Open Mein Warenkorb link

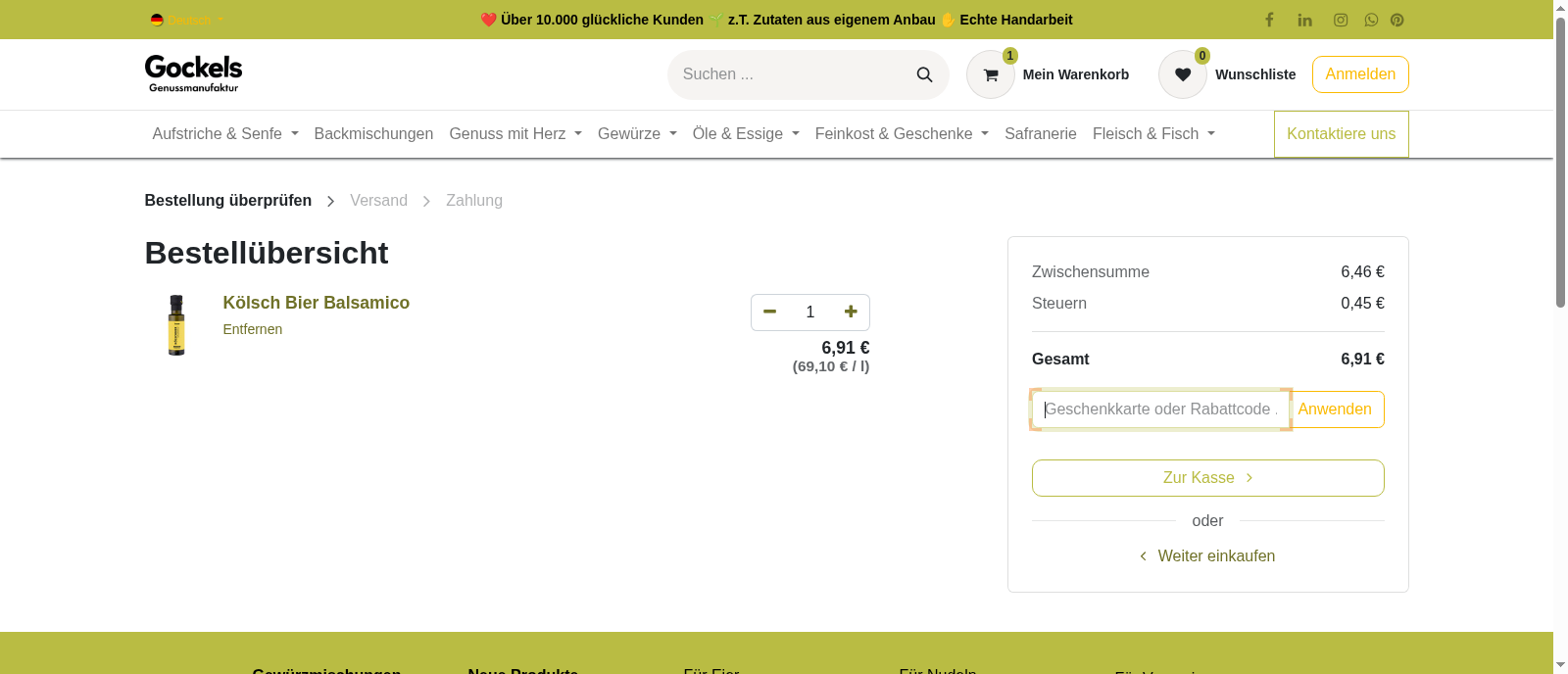tap(1076, 74)
